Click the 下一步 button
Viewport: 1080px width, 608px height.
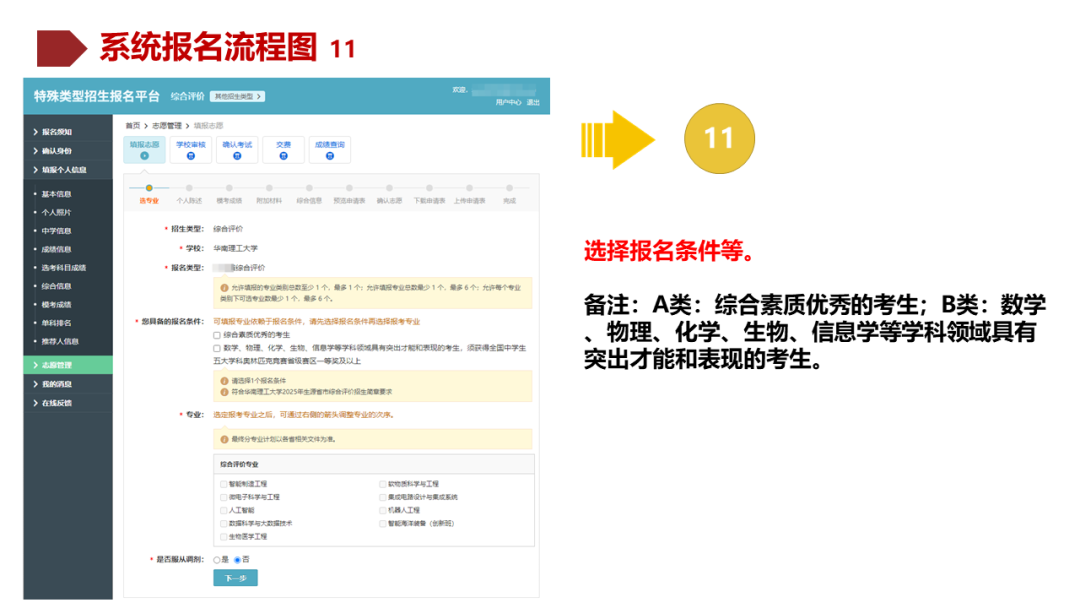tap(233, 577)
